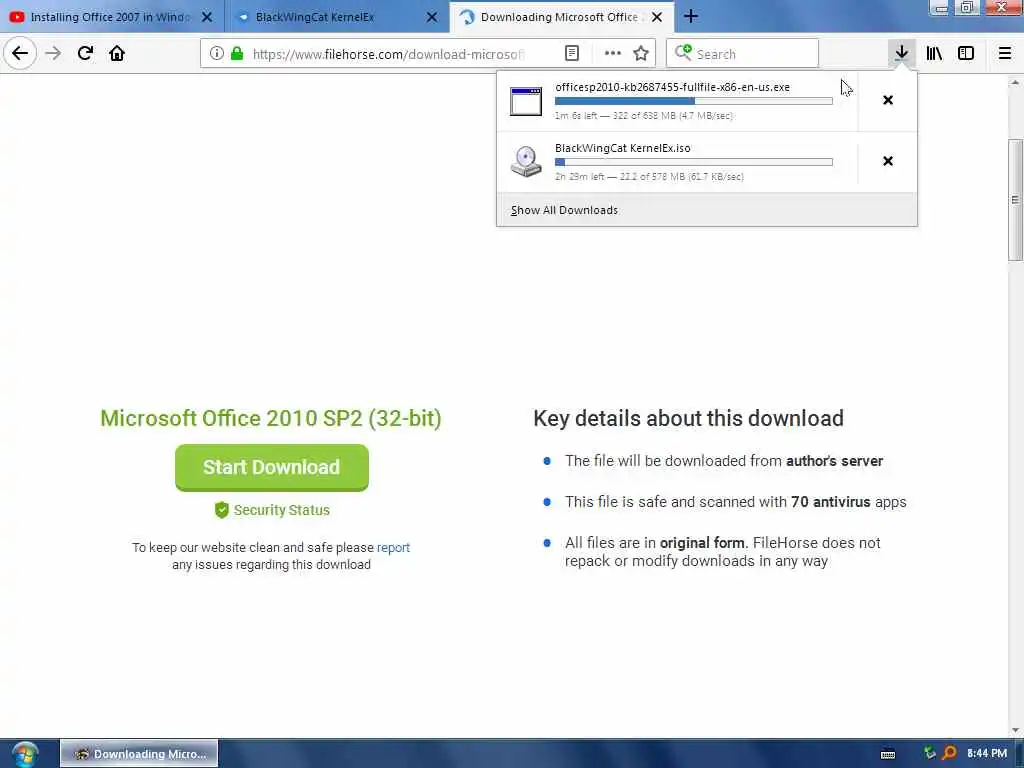Open the browser home page
The image size is (1024, 768).
pos(117,53)
